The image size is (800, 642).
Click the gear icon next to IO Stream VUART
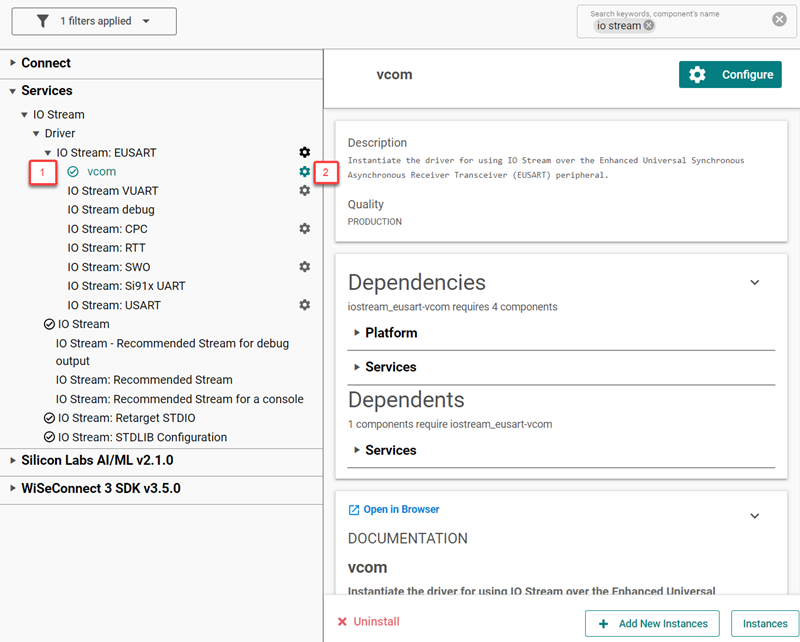[305, 190]
